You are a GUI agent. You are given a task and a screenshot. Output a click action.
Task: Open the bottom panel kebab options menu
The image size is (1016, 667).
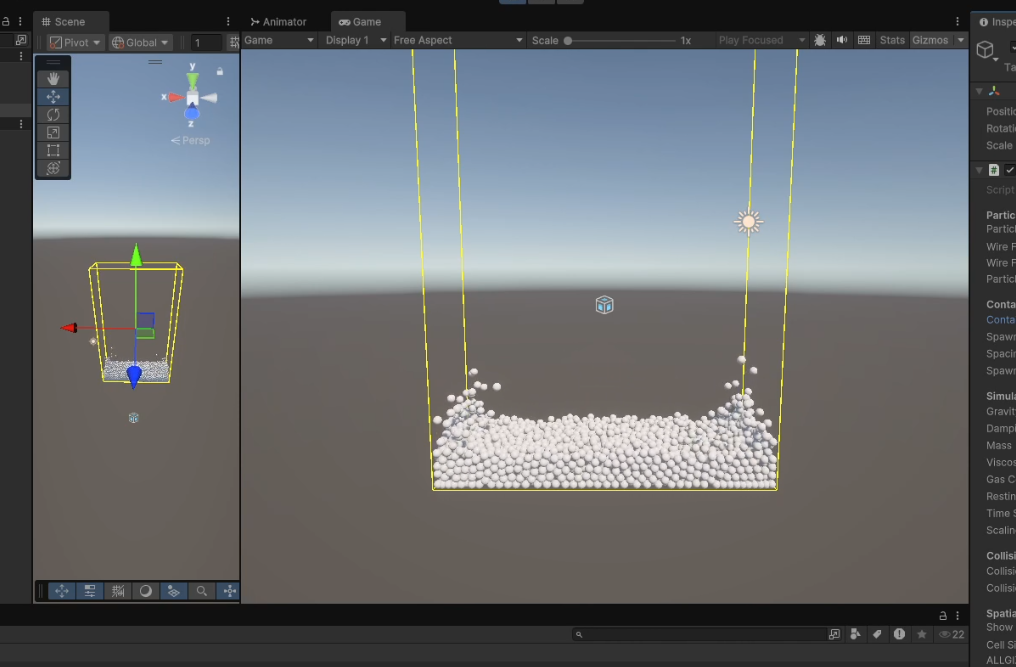click(958, 616)
